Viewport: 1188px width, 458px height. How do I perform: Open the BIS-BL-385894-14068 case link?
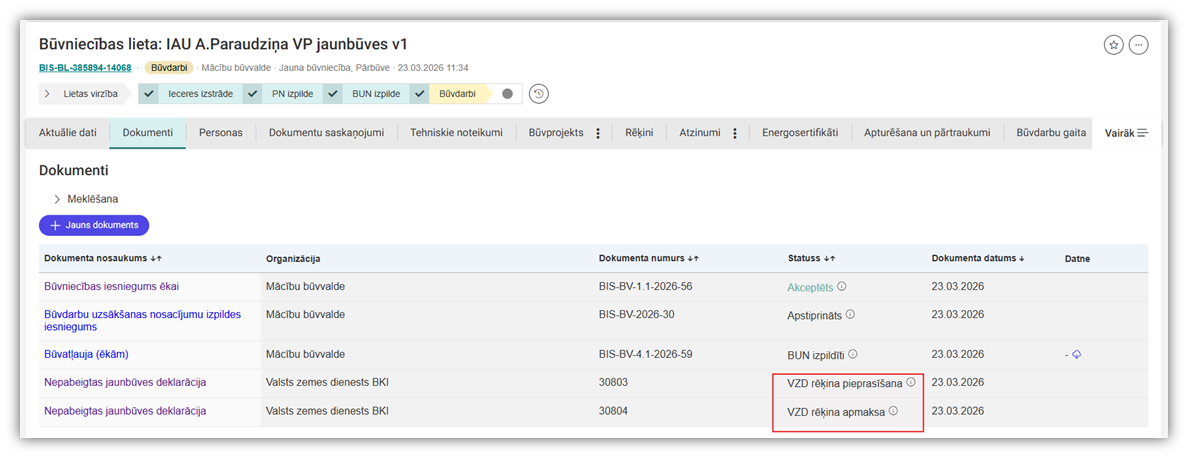(85, 68)
